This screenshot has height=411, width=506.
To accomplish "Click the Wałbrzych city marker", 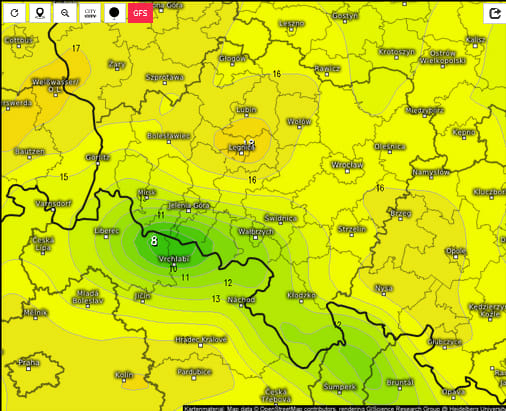I will coord(256,237).
